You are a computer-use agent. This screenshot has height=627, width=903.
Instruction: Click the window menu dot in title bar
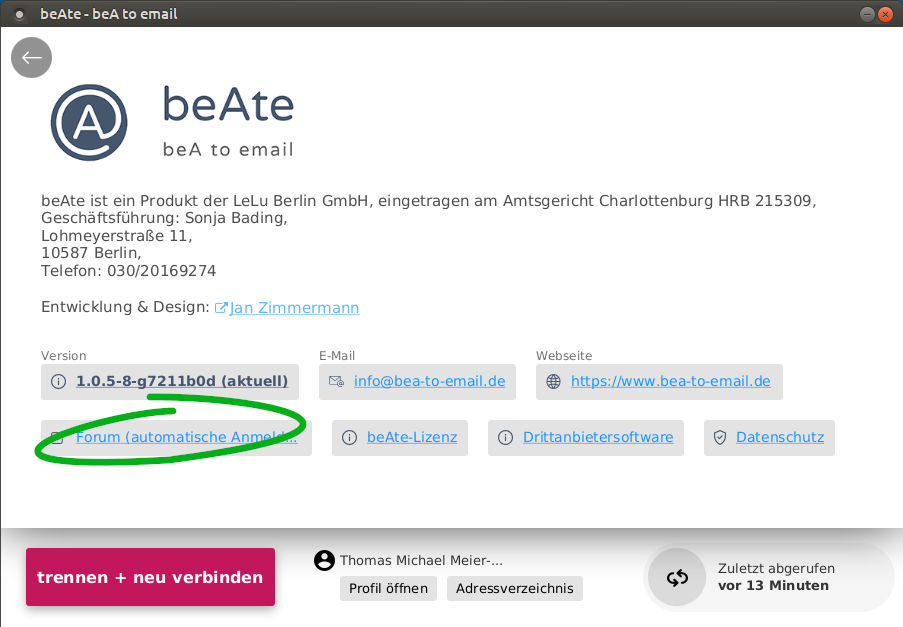point(19,14)
